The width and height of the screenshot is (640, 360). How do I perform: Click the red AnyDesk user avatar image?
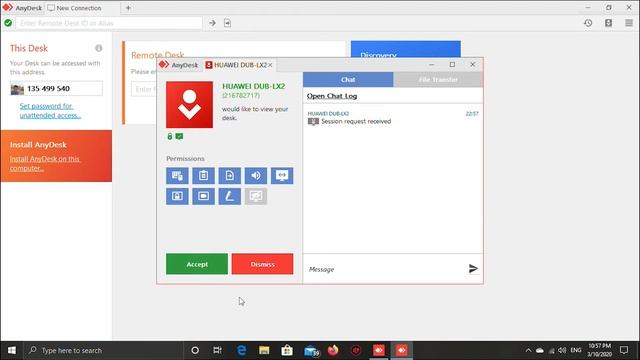click(x=189, y=104)
